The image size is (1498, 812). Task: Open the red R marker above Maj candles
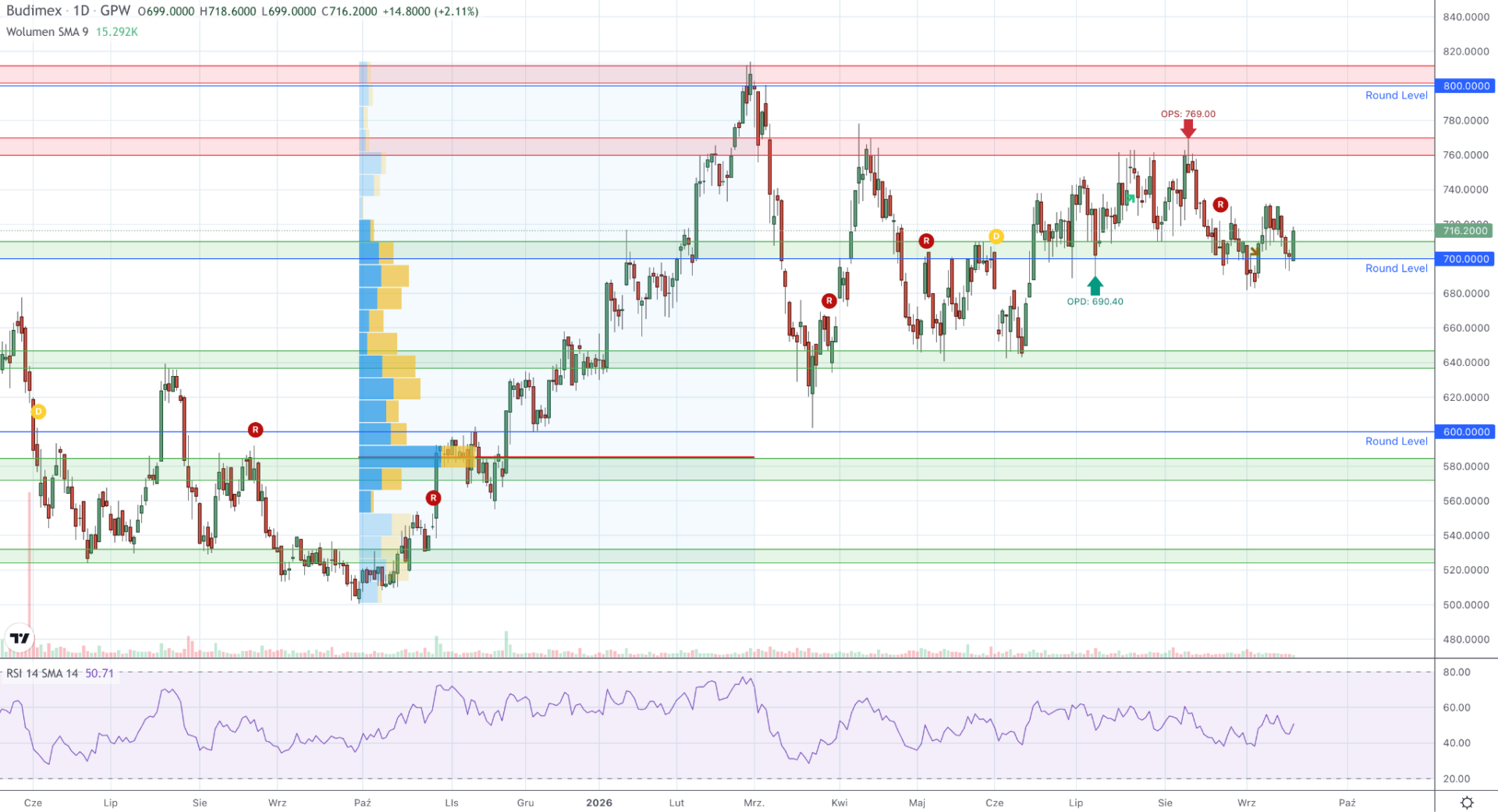coord(926,241)
